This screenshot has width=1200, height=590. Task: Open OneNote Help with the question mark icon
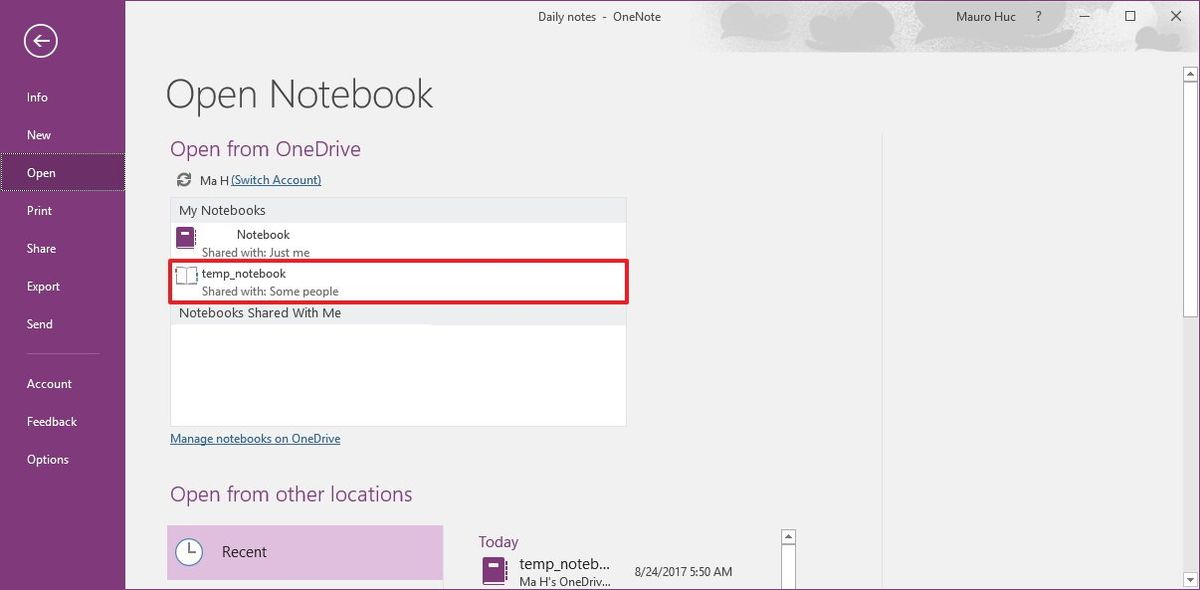[1037, 16]
